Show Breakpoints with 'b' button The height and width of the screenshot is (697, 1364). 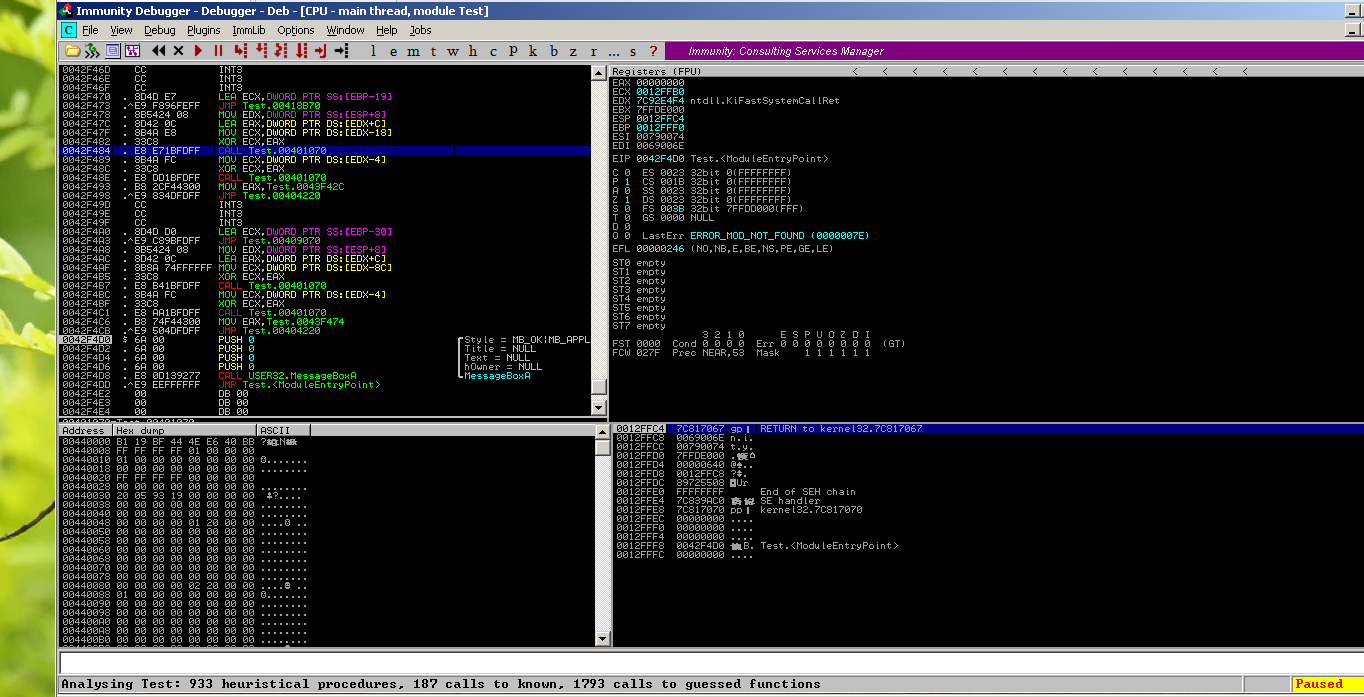(x=553, y=51)
